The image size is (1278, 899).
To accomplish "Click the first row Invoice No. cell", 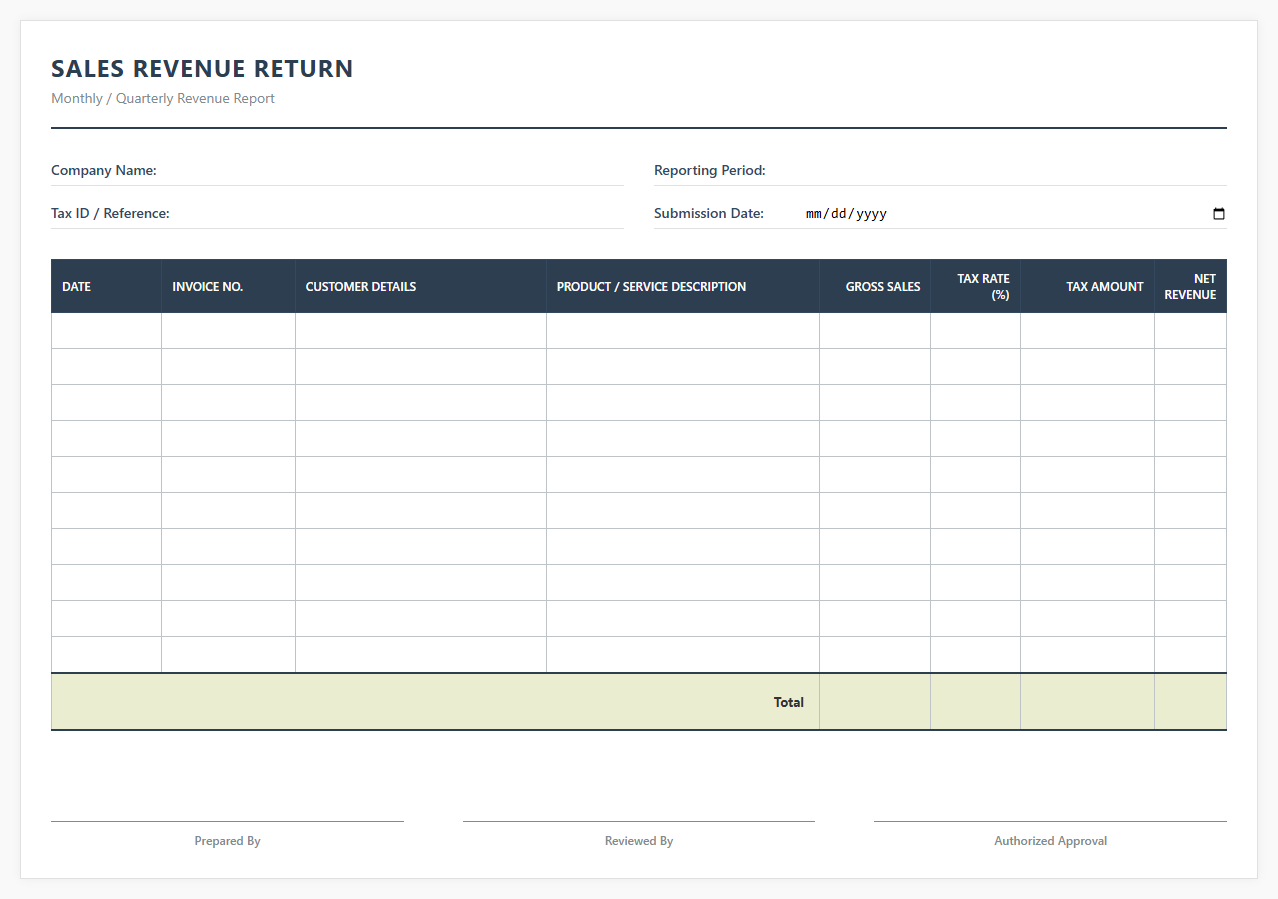I will 228,331.
